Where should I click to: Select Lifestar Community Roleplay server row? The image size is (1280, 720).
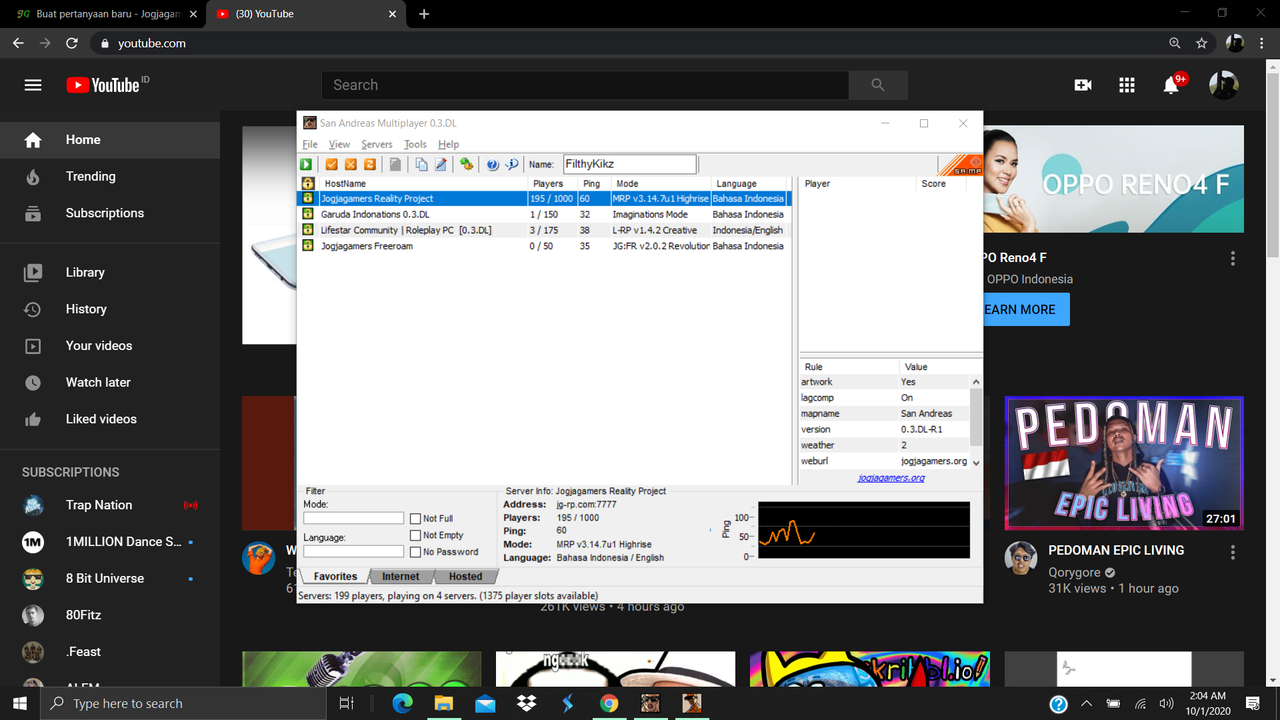click(545, 230)
